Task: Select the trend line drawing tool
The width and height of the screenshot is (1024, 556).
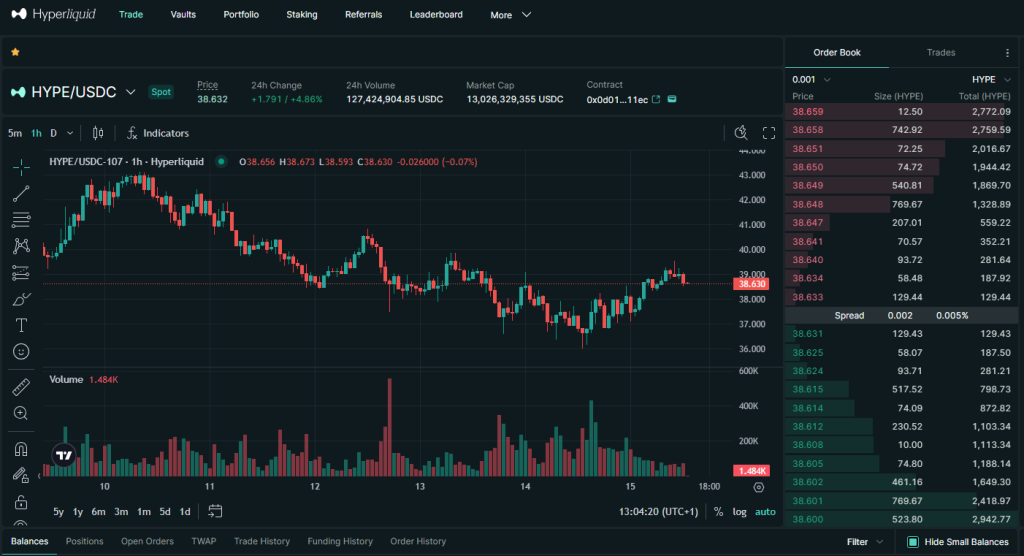Action: (21, 193)
